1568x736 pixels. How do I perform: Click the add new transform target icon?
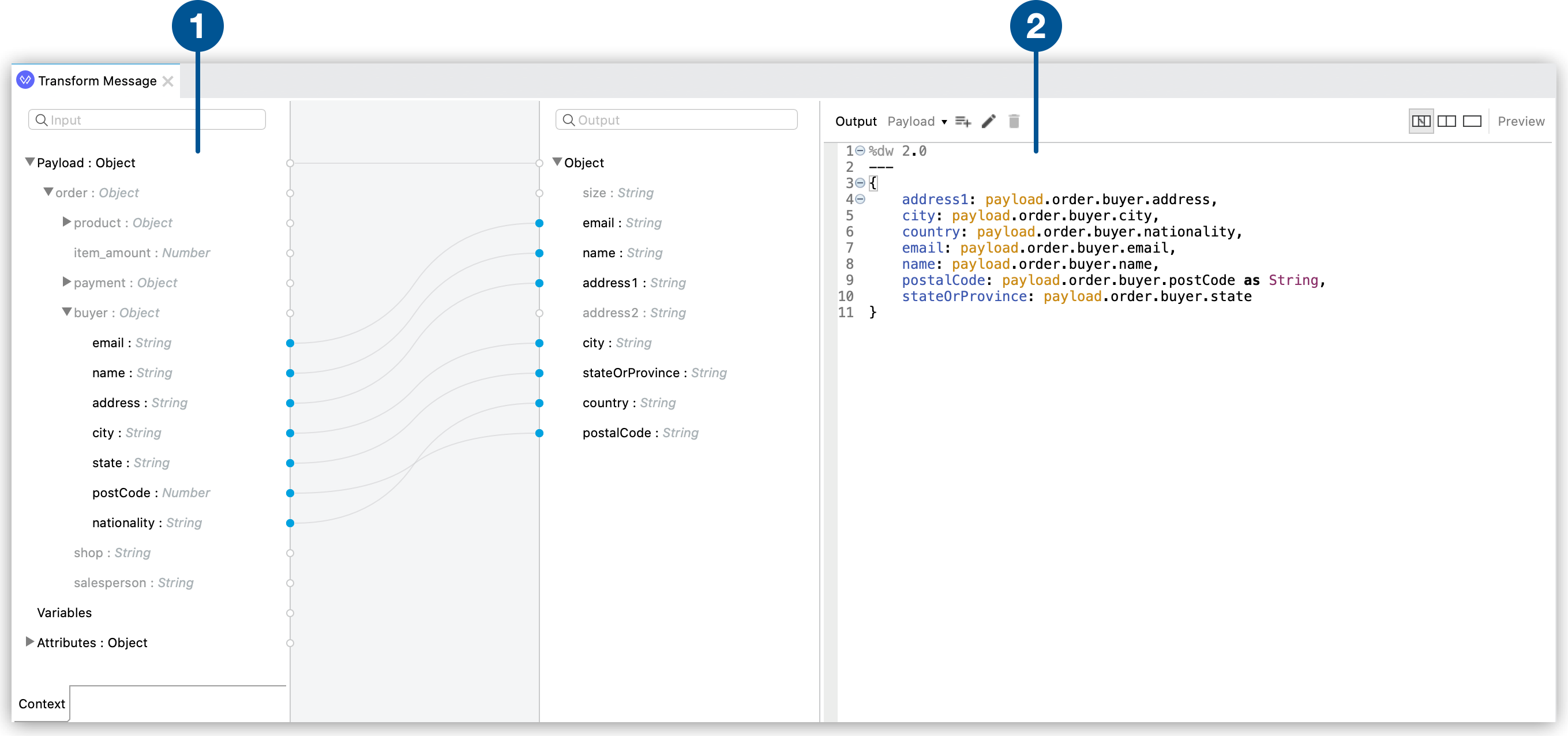pos(963,122)
